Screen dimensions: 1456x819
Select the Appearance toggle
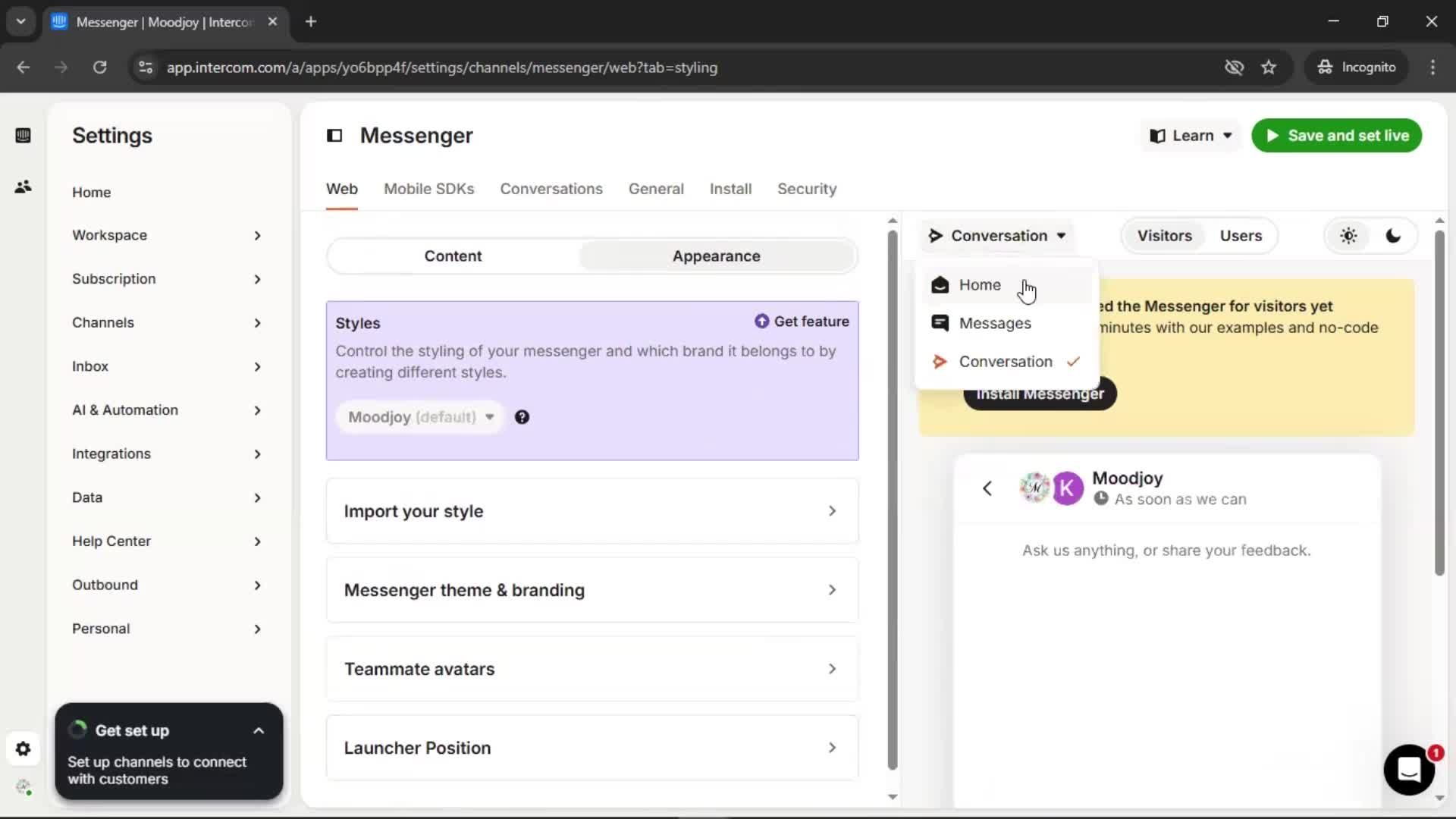(x=716, y=256)
